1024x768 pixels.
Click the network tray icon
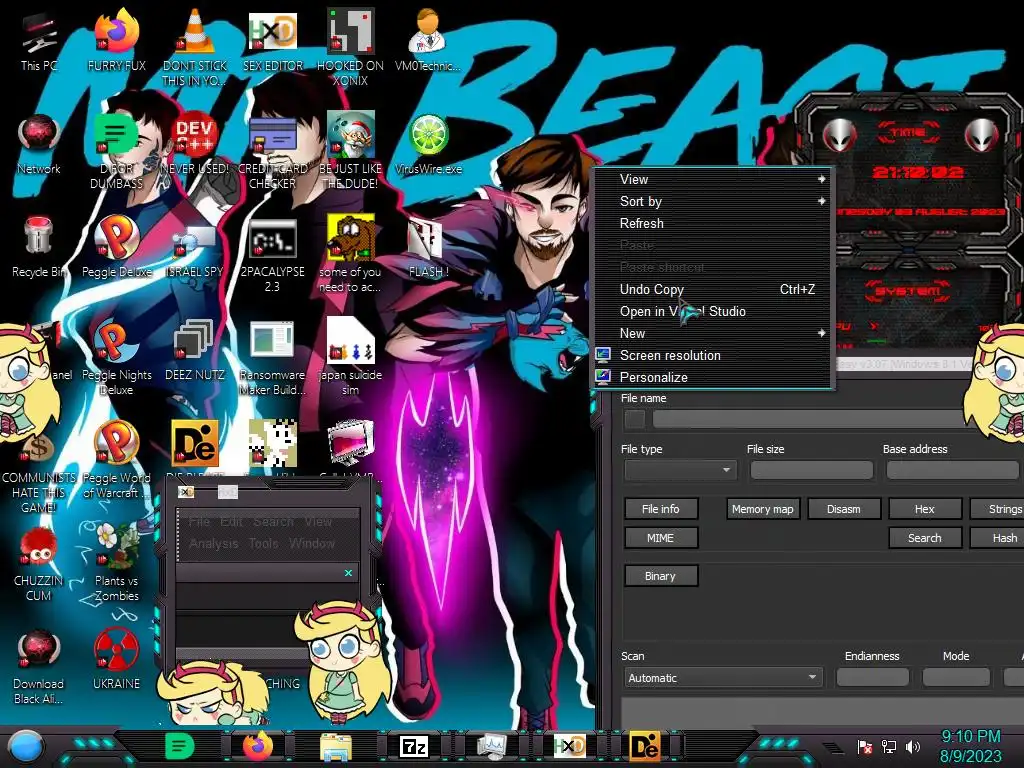click(889, 746)
